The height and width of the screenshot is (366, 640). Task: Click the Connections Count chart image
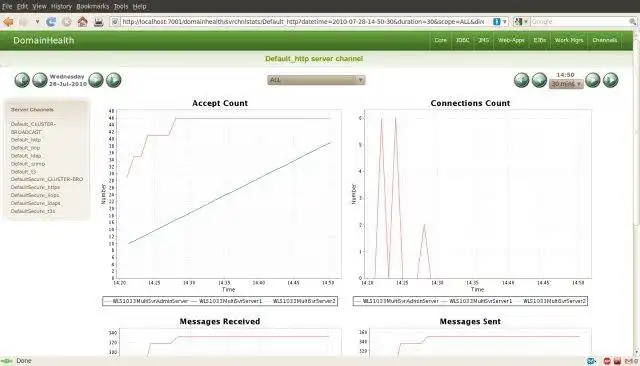pos(470,202)
